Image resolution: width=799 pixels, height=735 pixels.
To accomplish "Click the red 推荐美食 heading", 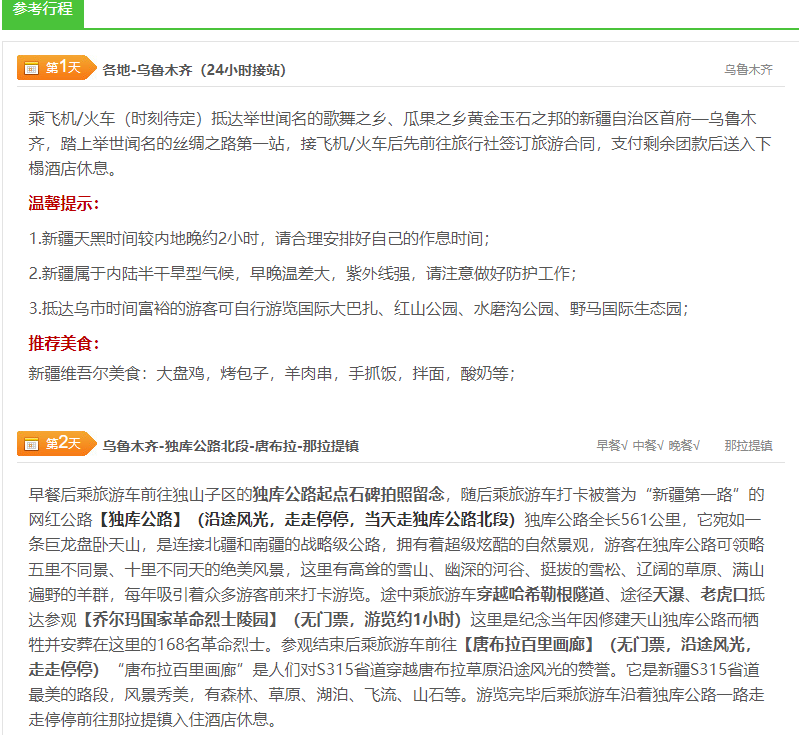I will (x=64, y=343).
